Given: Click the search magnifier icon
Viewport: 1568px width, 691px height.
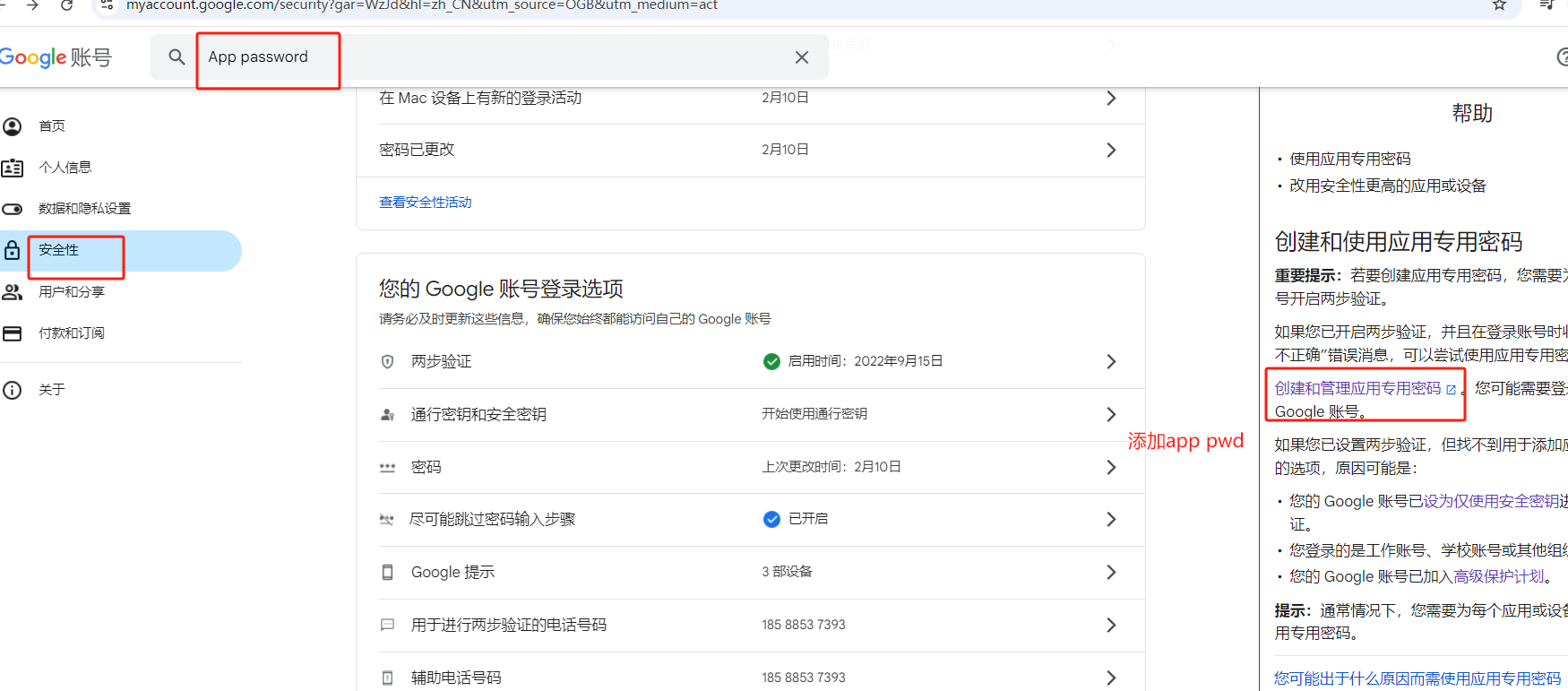Looking at the screenshot, I should coord(177,57).
